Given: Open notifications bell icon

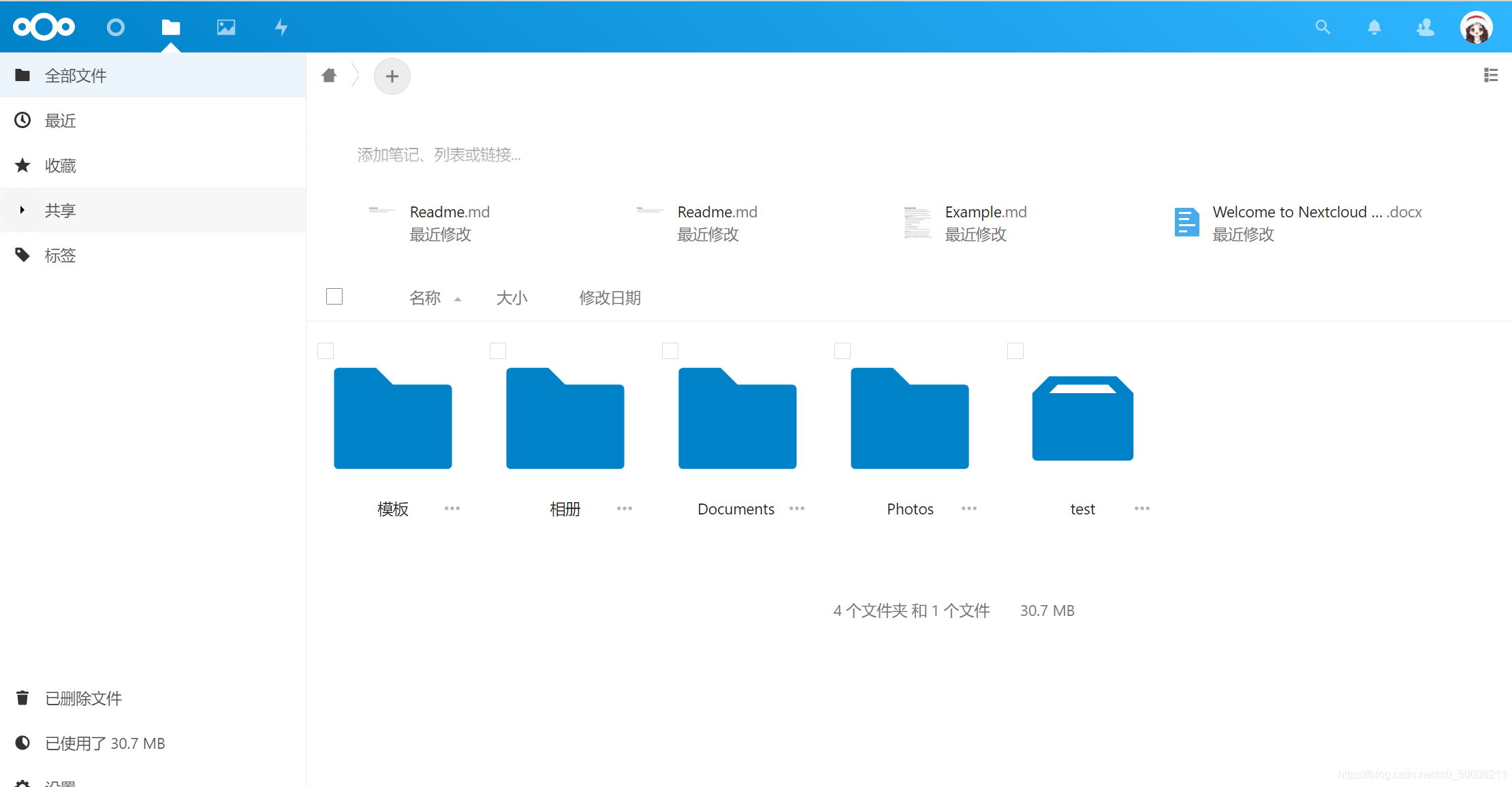Looking at the screenshot, I should (x=1374, y=27).
